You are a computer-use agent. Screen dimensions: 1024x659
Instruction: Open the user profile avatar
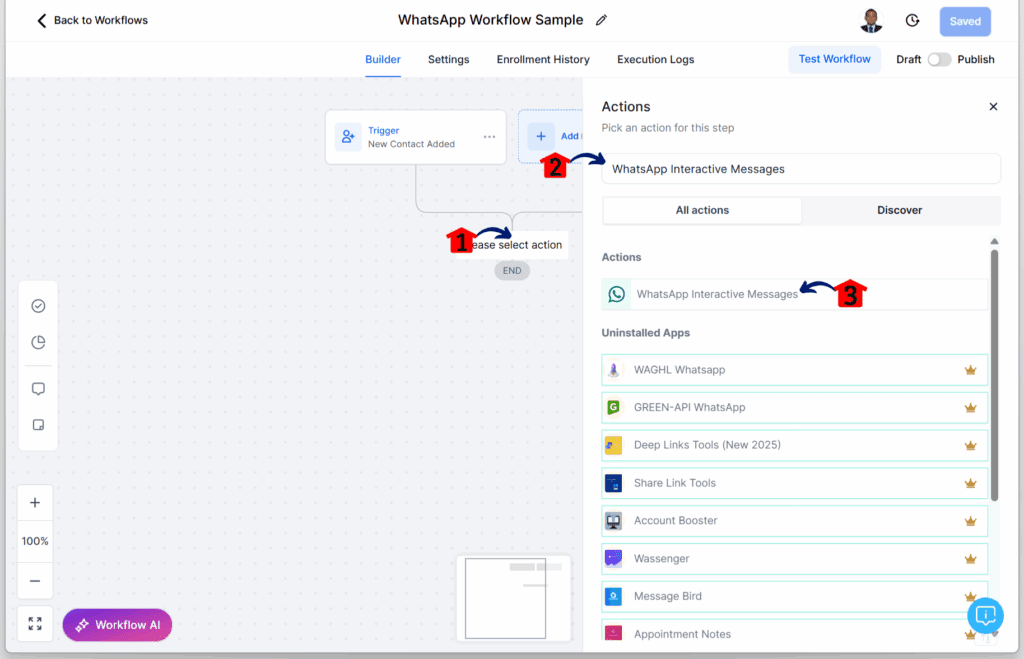871,20
